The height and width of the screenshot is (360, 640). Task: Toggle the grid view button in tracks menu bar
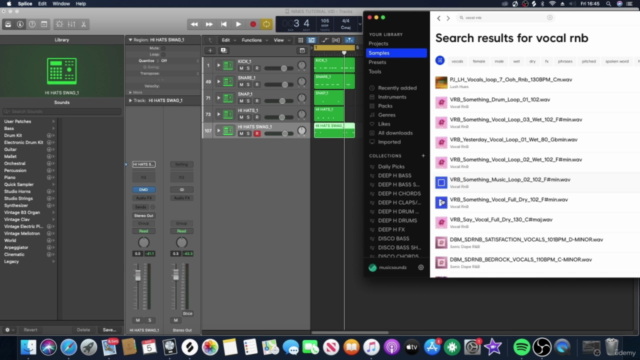coord(301,40)
